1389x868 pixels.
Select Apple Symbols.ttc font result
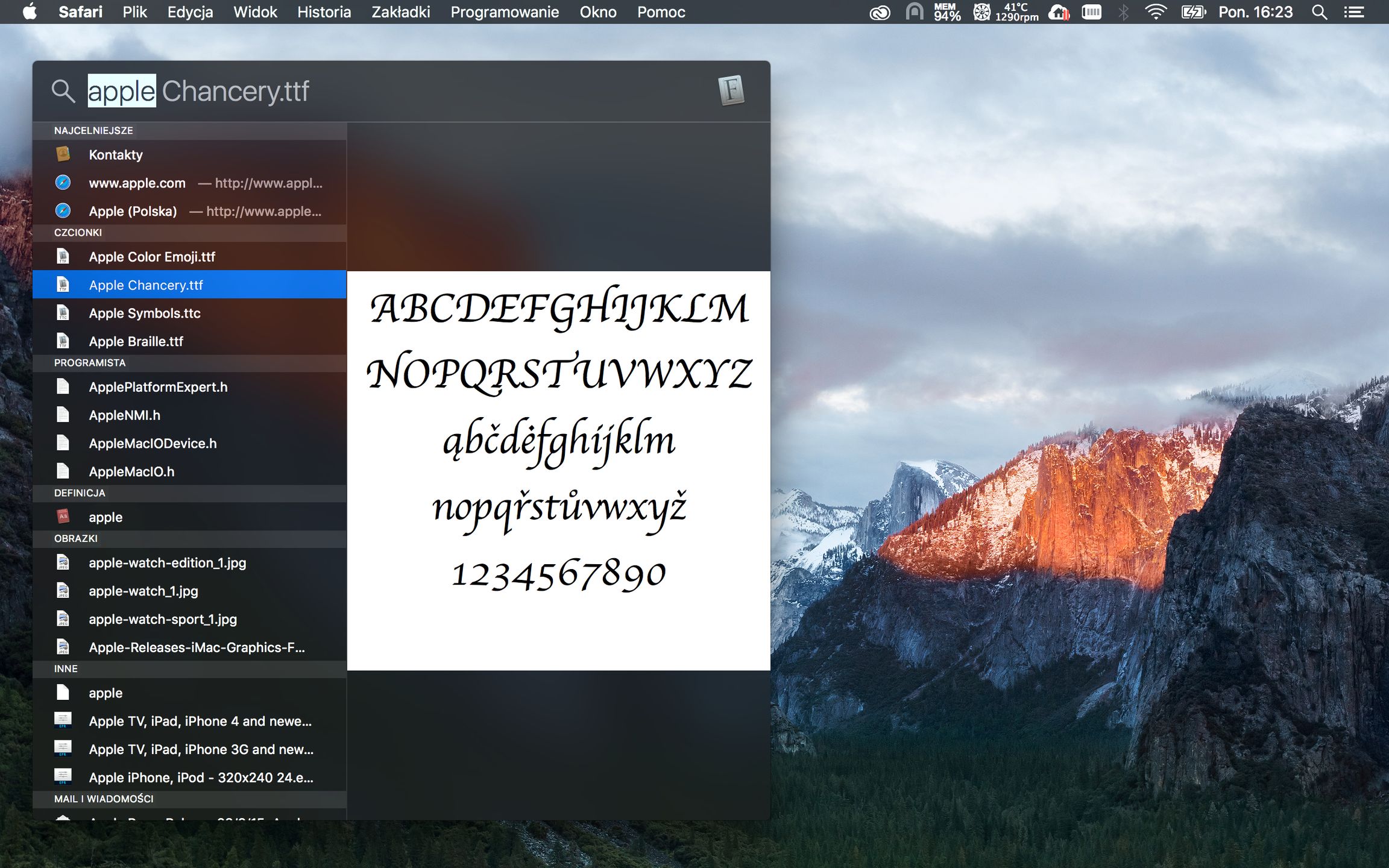pyautogui.click(x=145, y=313)
